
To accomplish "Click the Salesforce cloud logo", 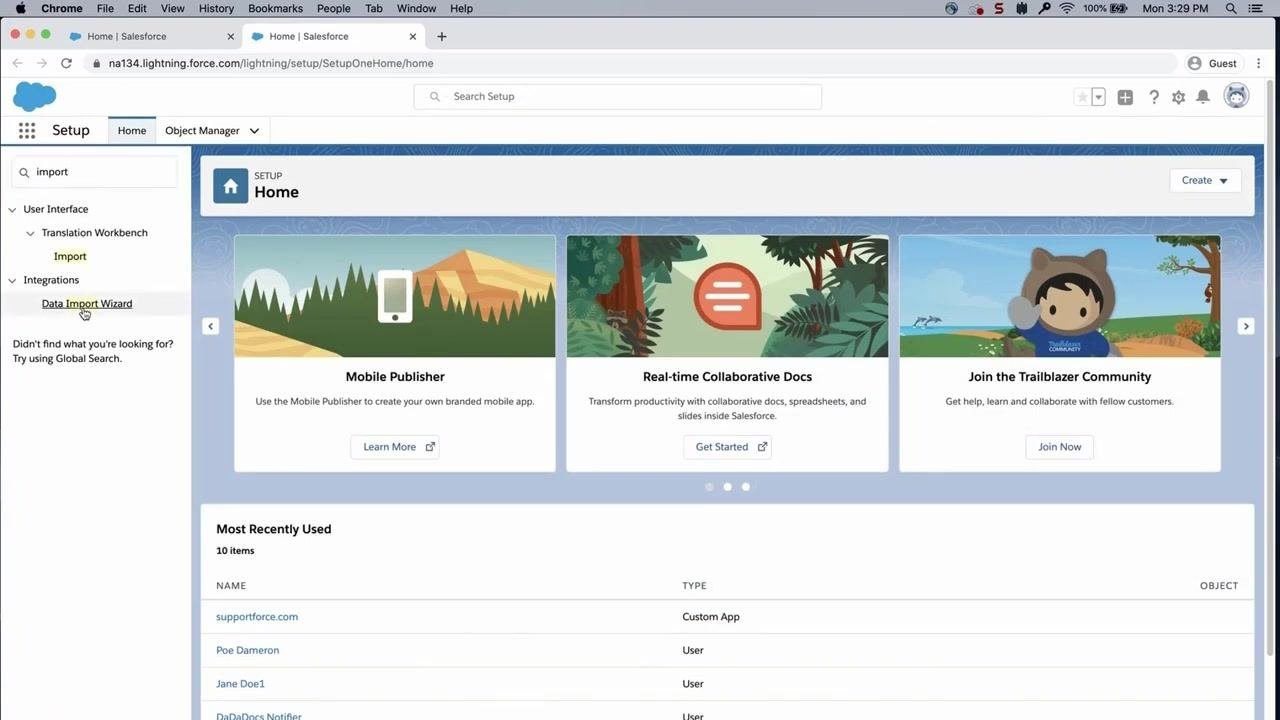I will tap(35, 96).
